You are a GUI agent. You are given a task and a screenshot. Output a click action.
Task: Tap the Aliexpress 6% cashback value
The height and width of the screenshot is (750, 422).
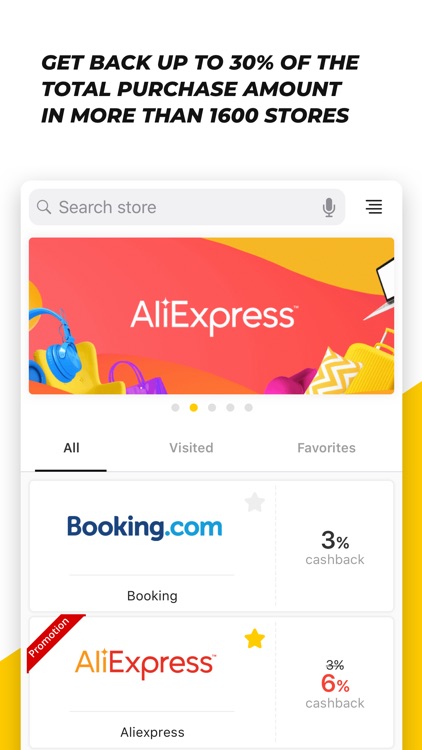click(335, 684)
